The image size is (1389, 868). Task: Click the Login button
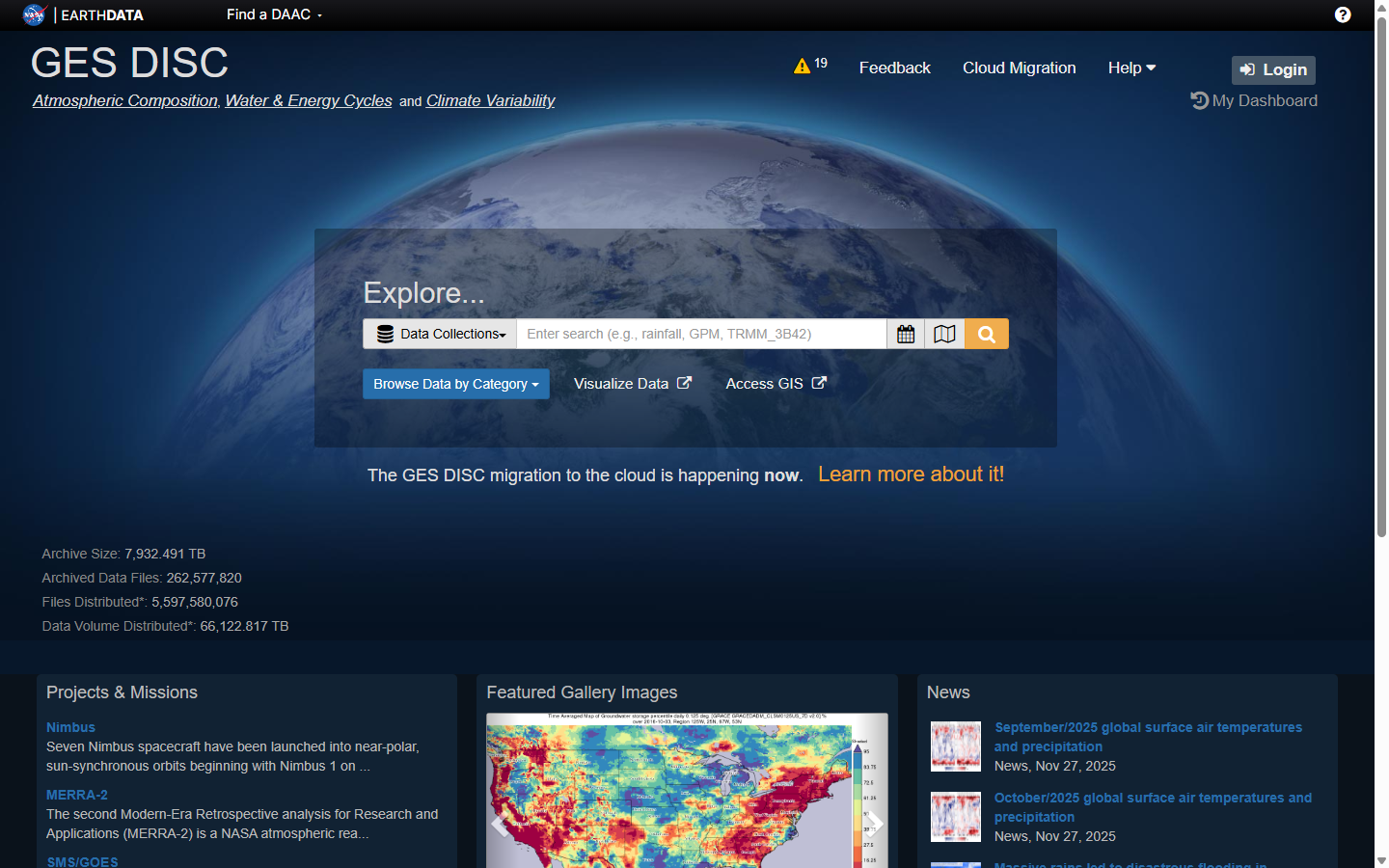tap(1273, 69)
